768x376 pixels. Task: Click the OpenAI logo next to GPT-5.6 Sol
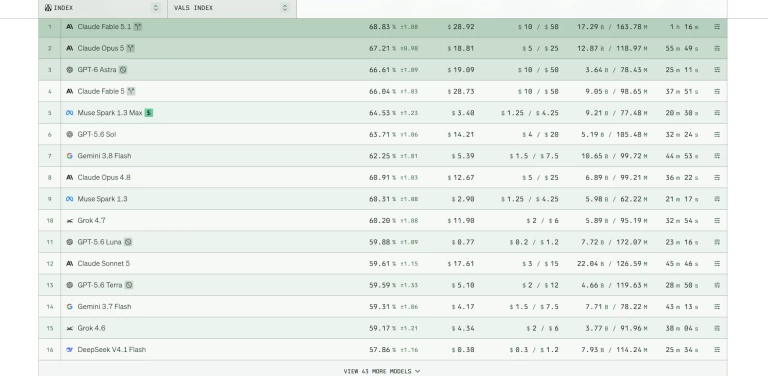tap(70, 135)
